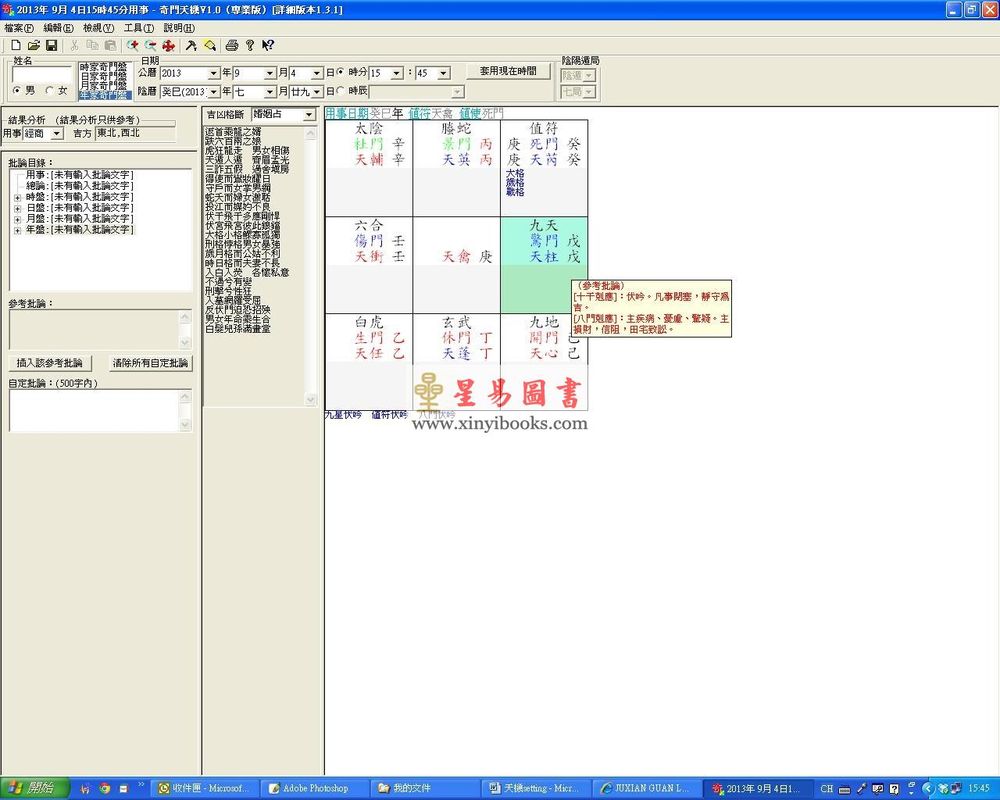1000x800 pixels.
Task: Select the 男 radio button
Action: point(17,91)
